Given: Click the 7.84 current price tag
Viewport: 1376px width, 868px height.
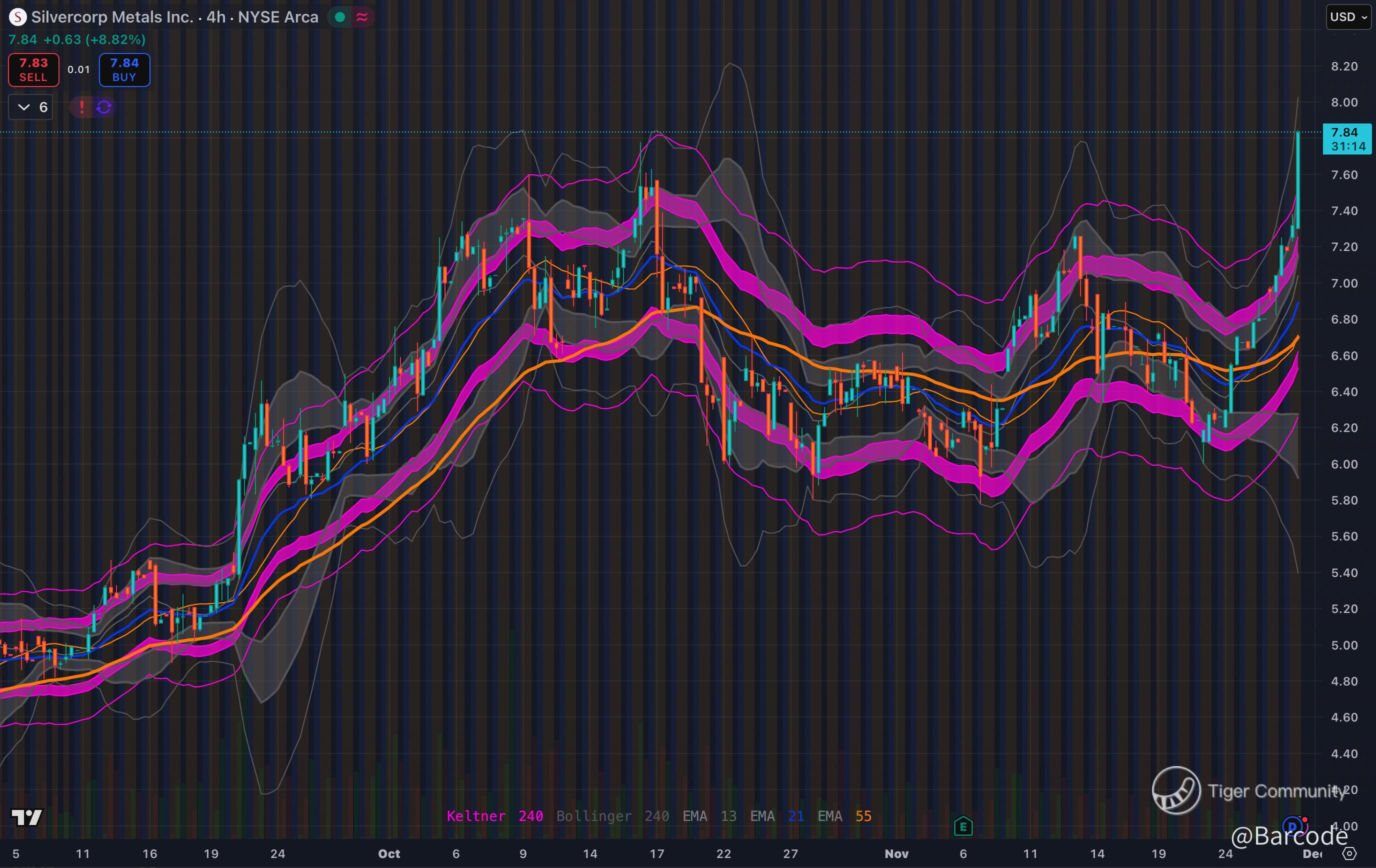Looking at the screenshot, I should click(x=1347, y=139).
